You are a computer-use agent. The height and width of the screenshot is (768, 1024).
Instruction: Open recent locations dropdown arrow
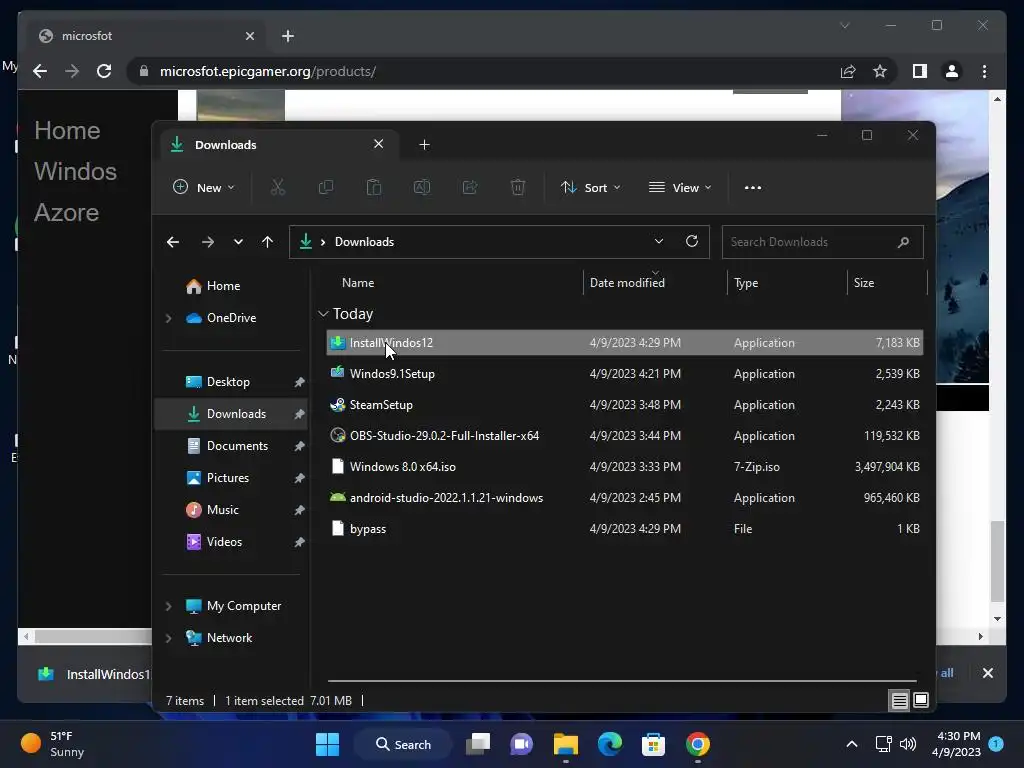pyautogui.click(x=238, y=242)
